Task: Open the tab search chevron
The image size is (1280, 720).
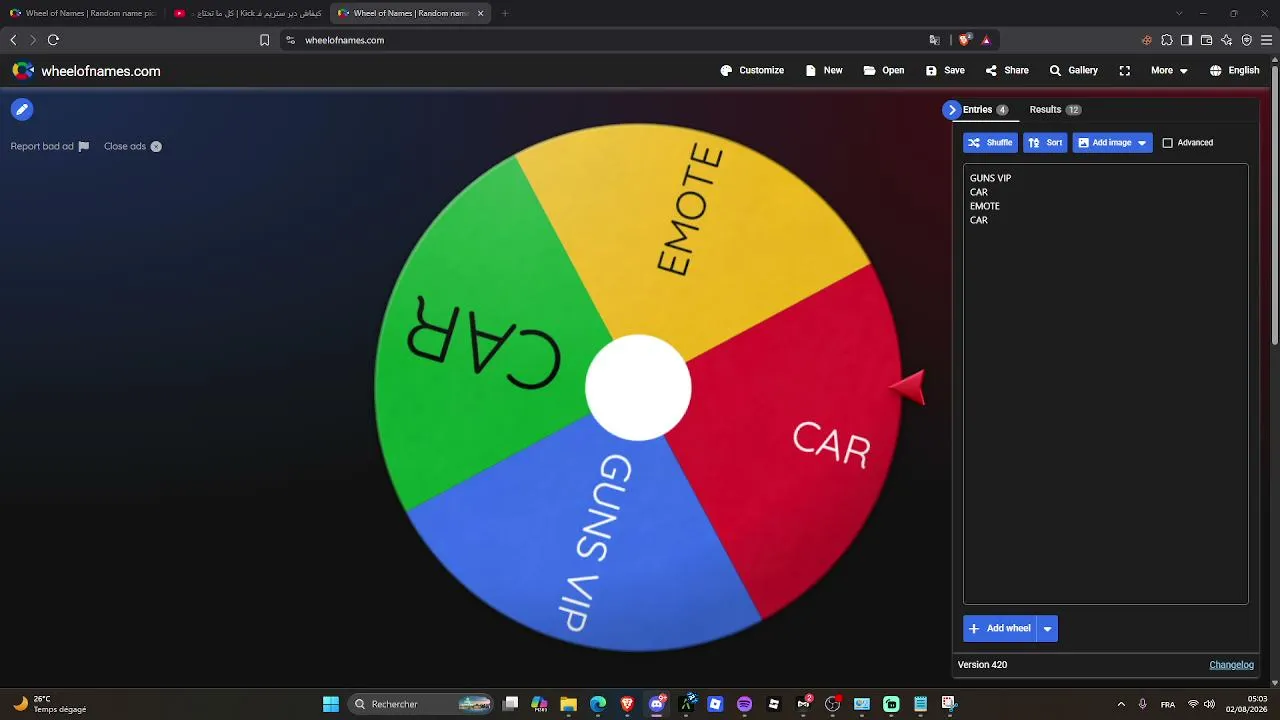Action: [1179, 13]
